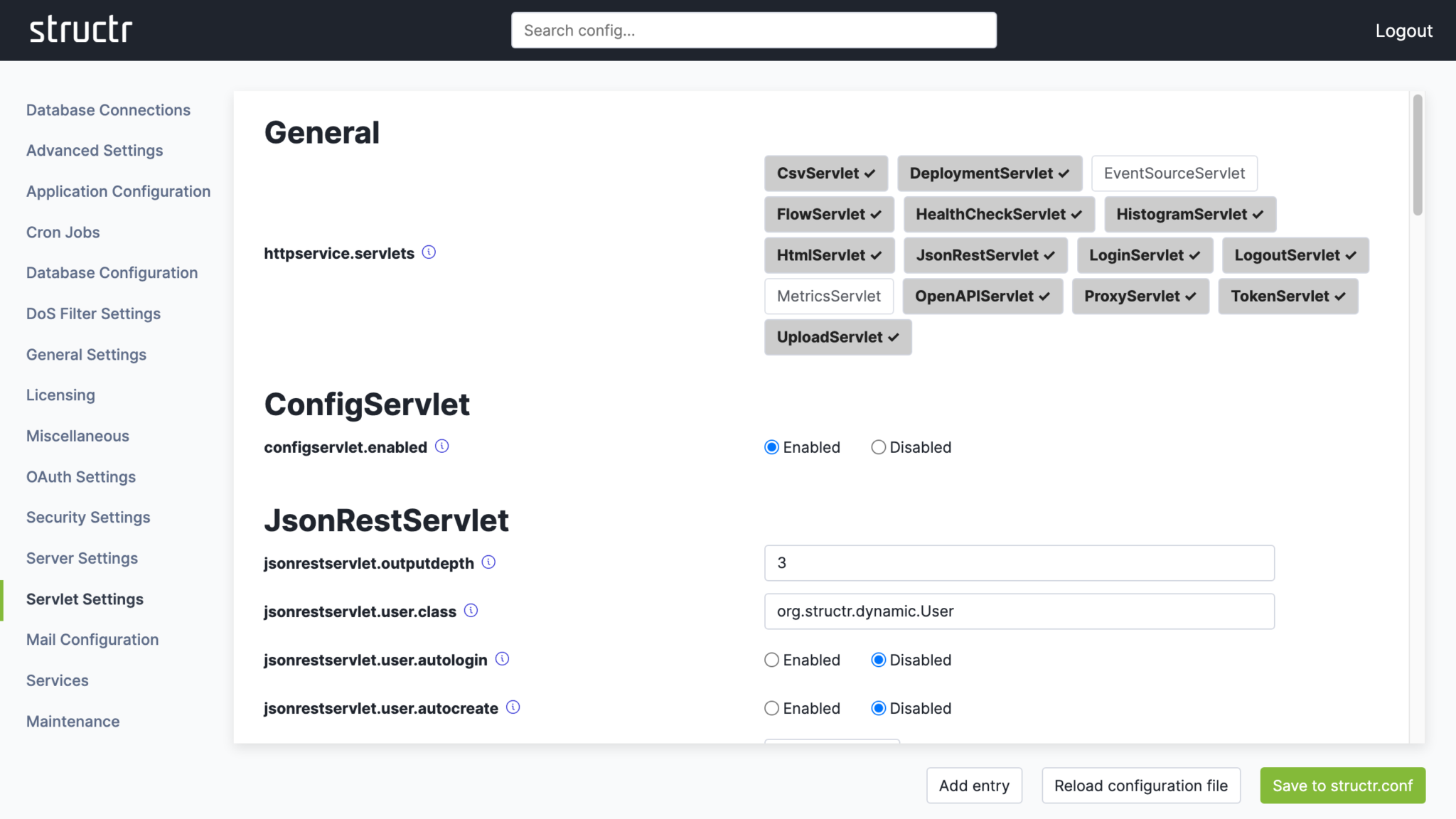Enable the MetricsServlet chip
Image resolution: width=1456 pixels, height=819 pixels.
tap(829, 296)
